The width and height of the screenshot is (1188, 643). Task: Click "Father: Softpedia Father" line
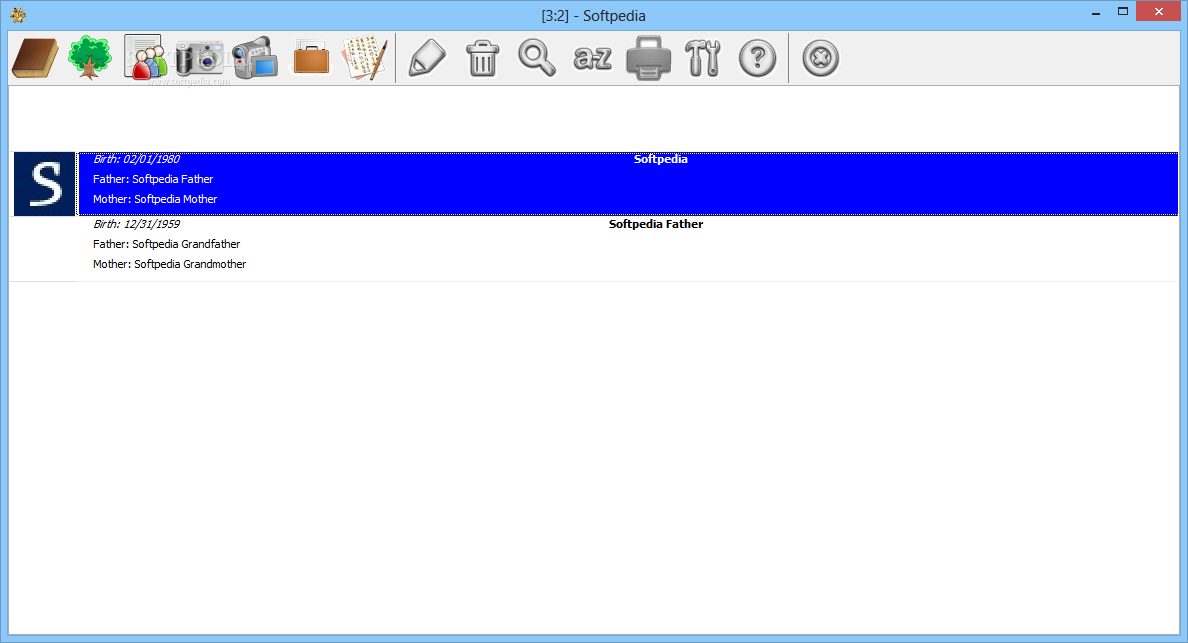coord(153,179)
